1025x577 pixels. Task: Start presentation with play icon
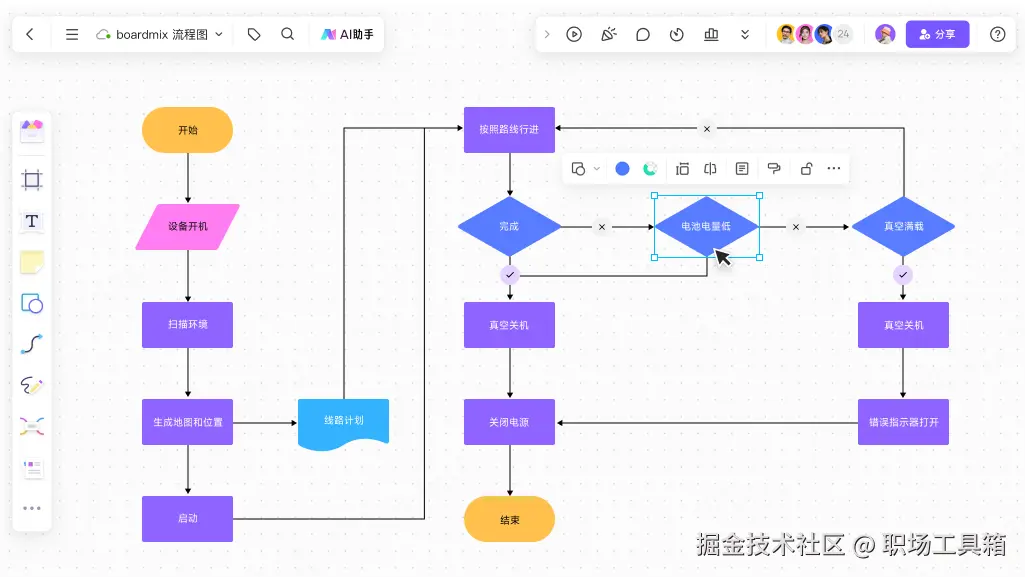coord(574,35)
